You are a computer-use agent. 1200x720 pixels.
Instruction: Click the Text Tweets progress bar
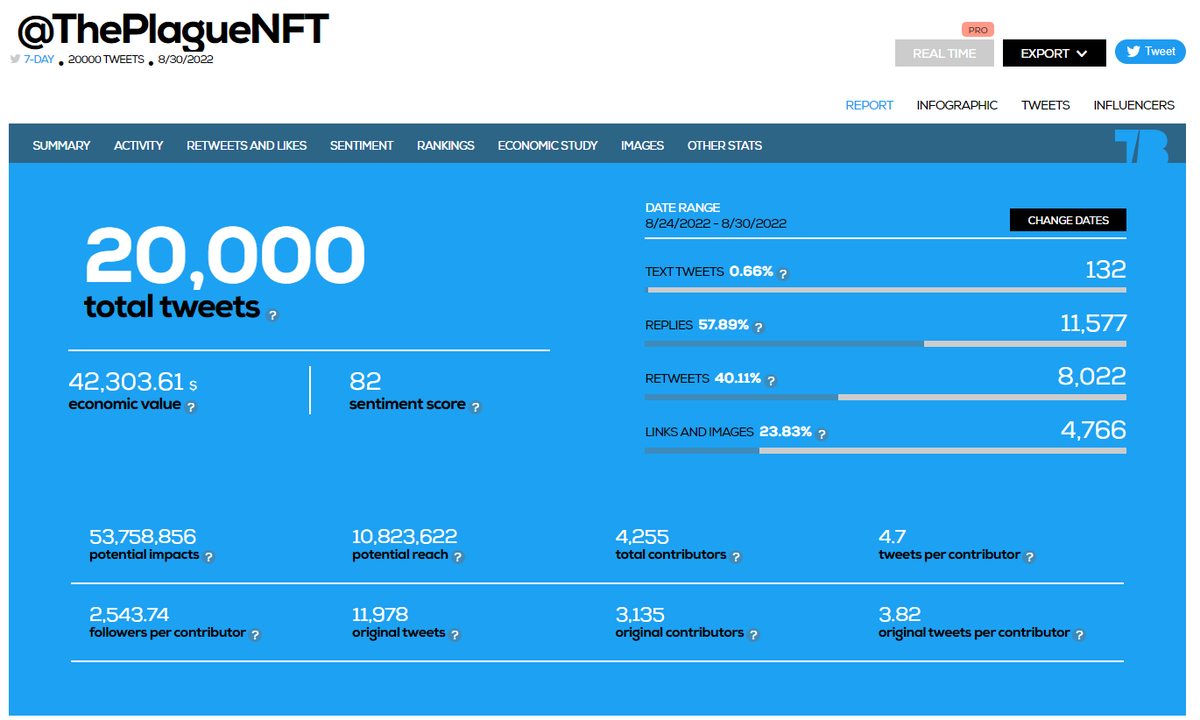pyautogui.click(x=886, y=289)
